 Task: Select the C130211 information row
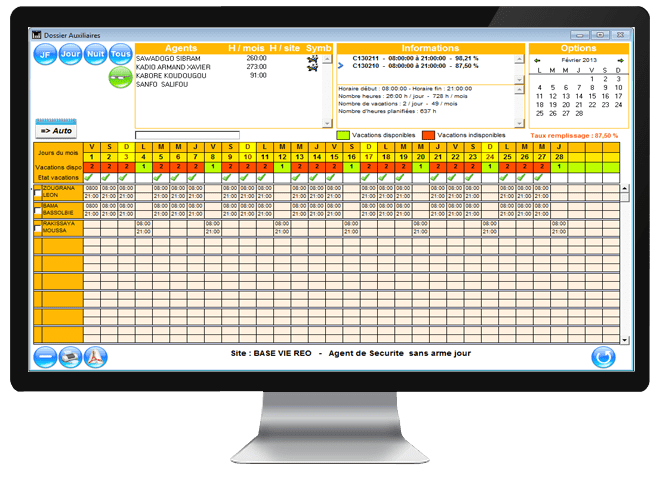(x=415, y=58)
